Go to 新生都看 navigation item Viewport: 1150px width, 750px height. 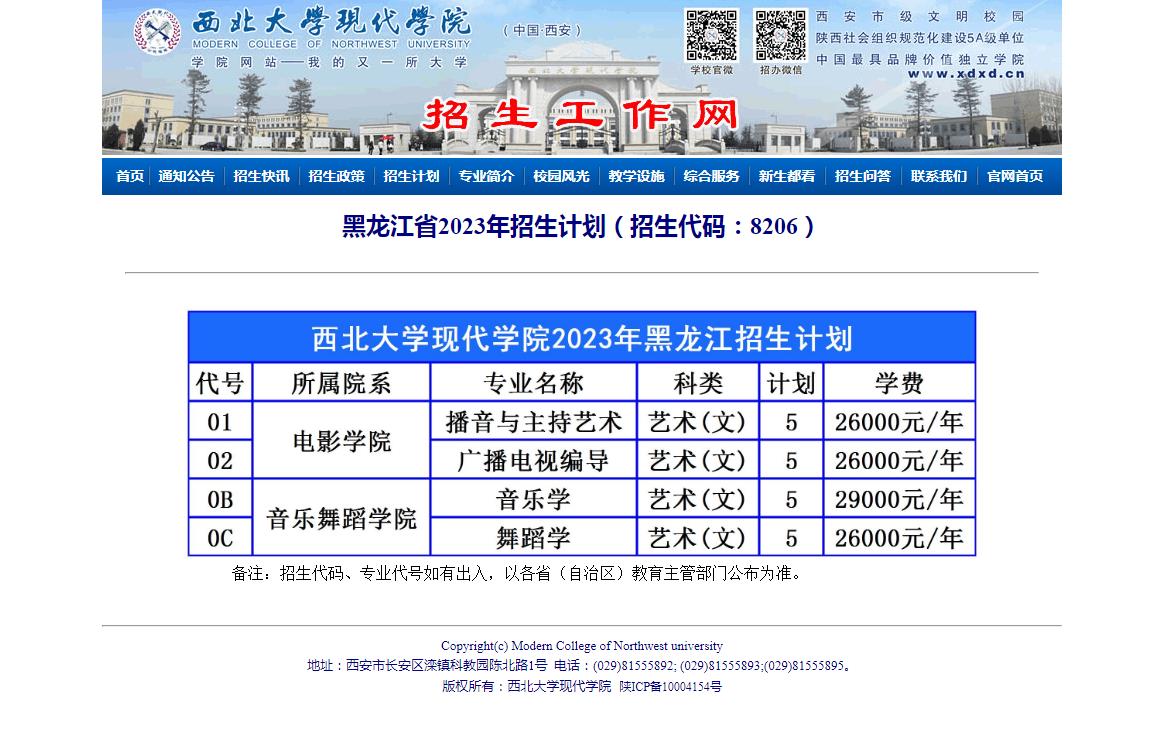coord(787,176)
